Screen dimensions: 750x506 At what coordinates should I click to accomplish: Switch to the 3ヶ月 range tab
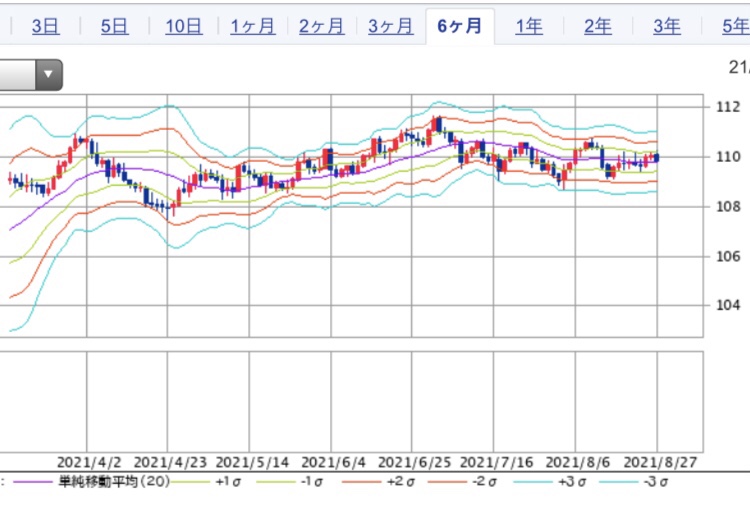pos(390,26)
